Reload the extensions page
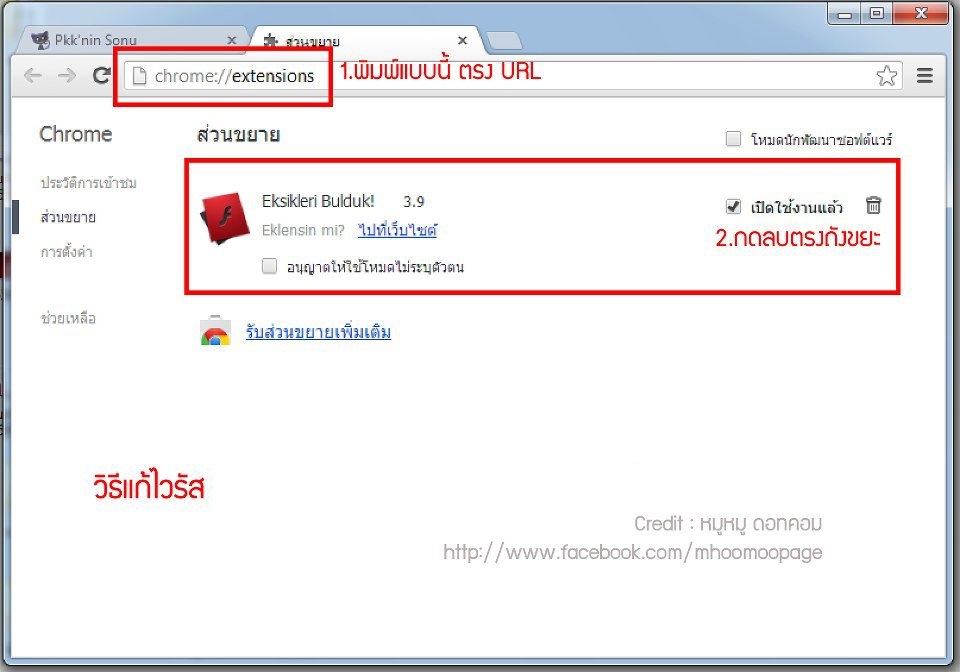 coord(101,75)
